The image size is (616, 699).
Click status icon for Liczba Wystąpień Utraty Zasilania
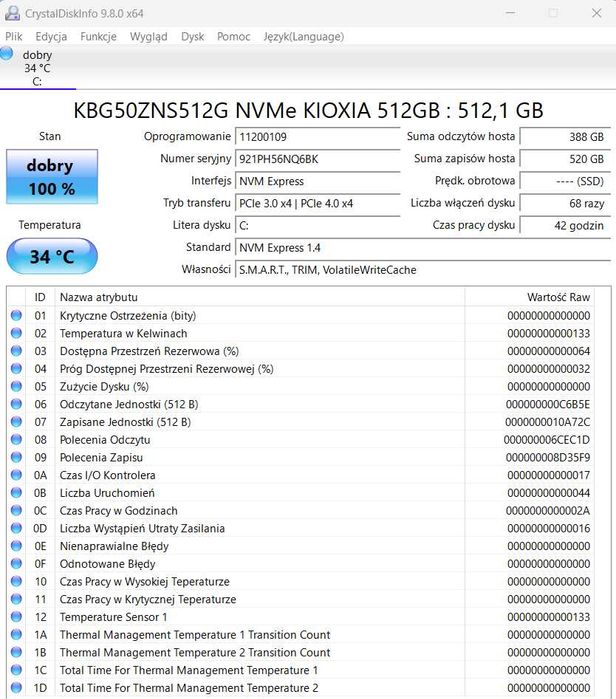[x=16, y=528]
